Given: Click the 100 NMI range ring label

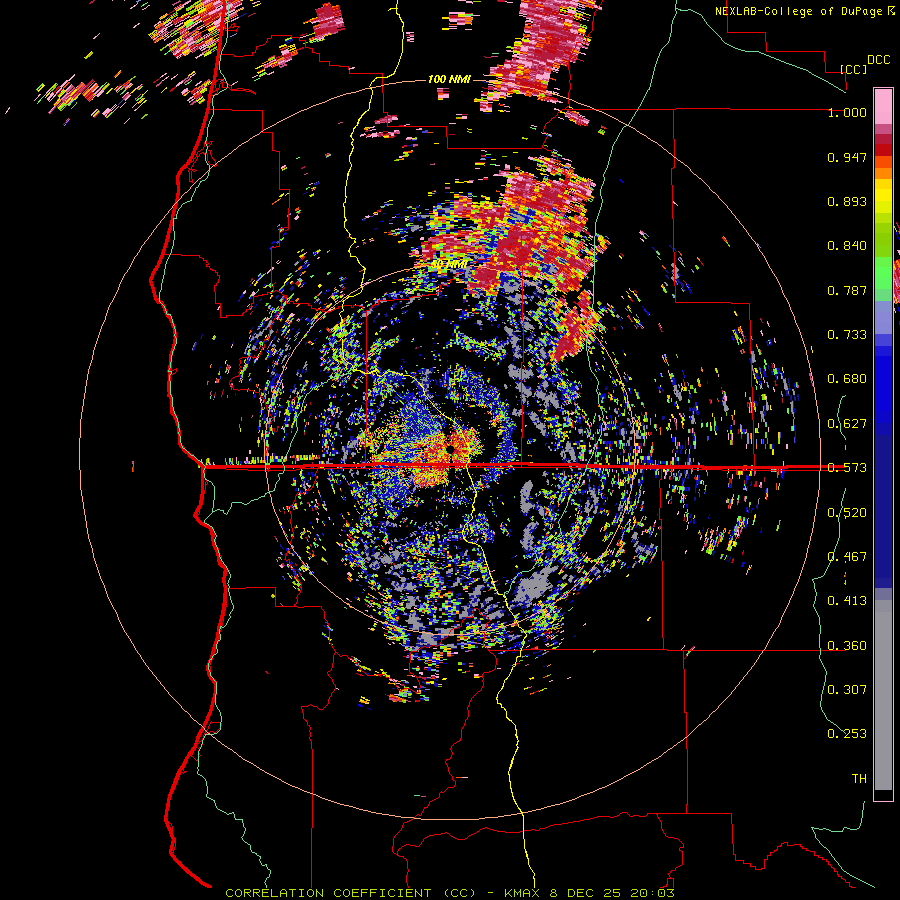Looking at the screenshot, I should 449,79.
